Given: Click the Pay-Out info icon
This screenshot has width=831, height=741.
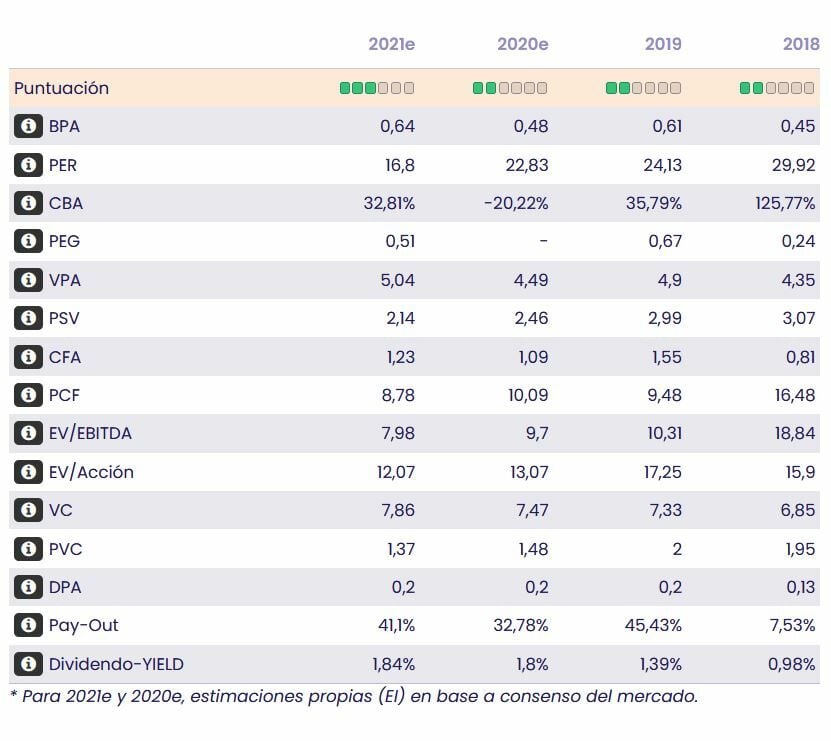Looking at the screenshot, I should [28, 625].
